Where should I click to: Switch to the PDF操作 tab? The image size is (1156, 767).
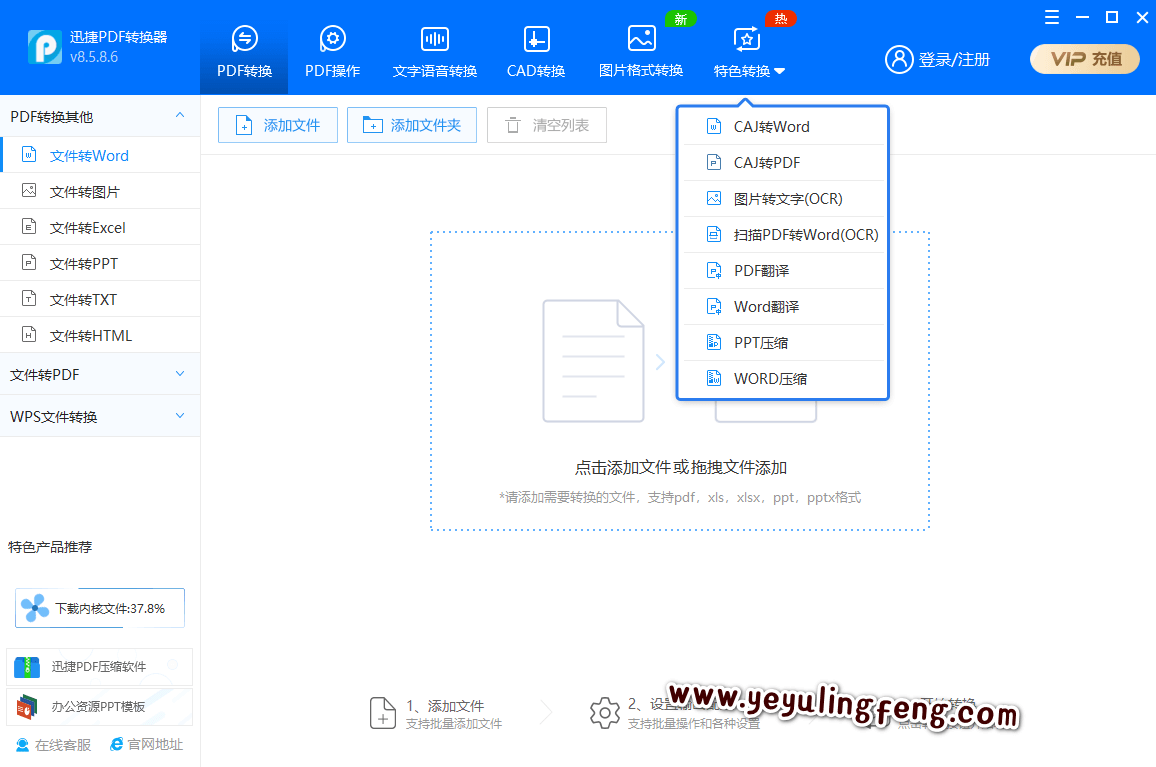332,50
